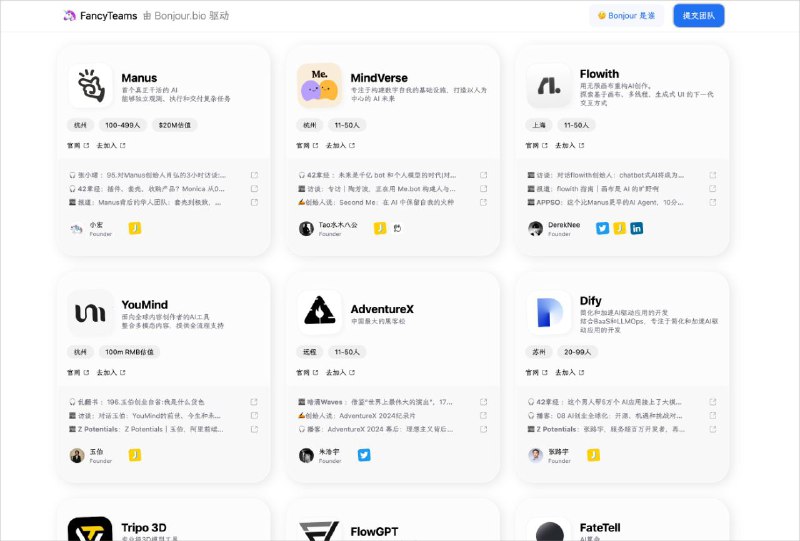The image size is (800, 541).
Task: Open DerekNee's Twitter icon
Action: [603, 228]
